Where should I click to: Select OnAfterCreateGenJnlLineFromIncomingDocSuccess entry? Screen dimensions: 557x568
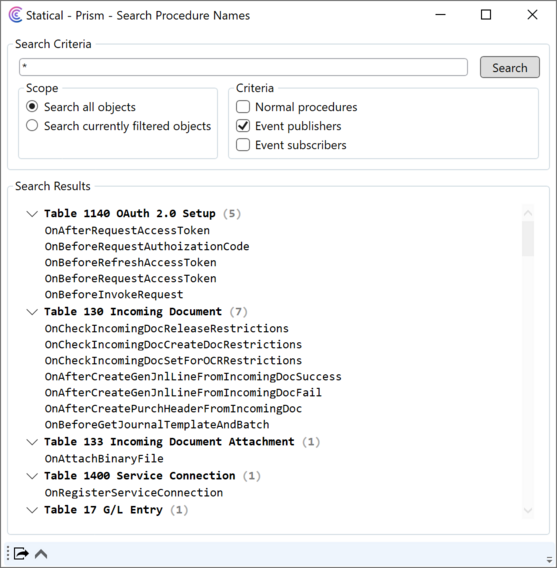tap(193, 376)
